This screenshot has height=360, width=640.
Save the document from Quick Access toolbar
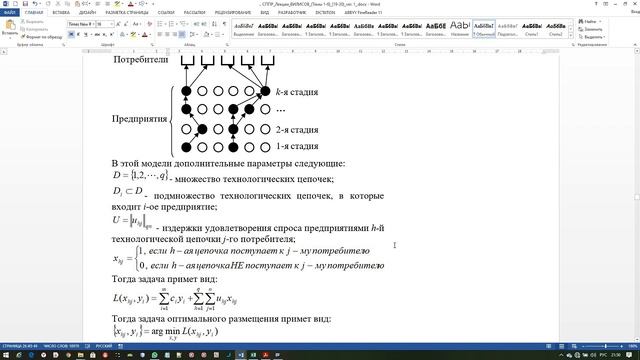tap(25, 4)
